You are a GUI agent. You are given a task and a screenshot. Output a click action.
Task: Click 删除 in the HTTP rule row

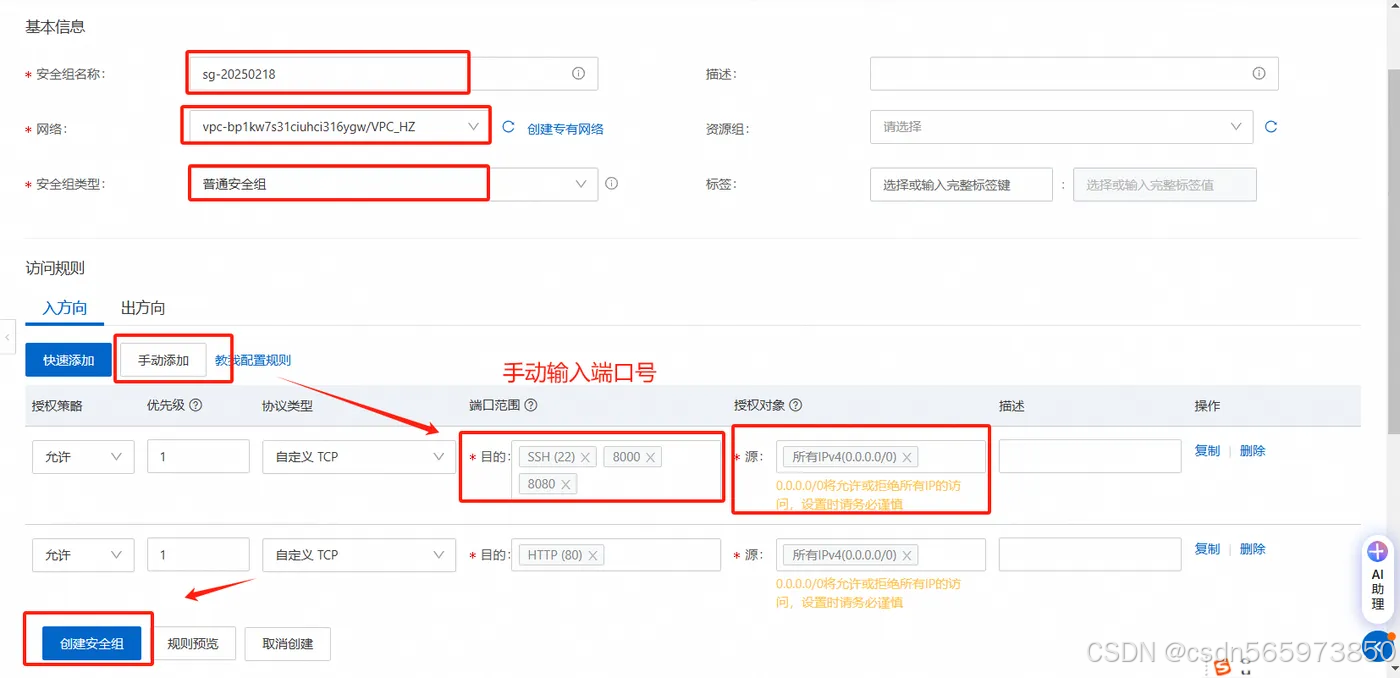[x=1252, y=549]
